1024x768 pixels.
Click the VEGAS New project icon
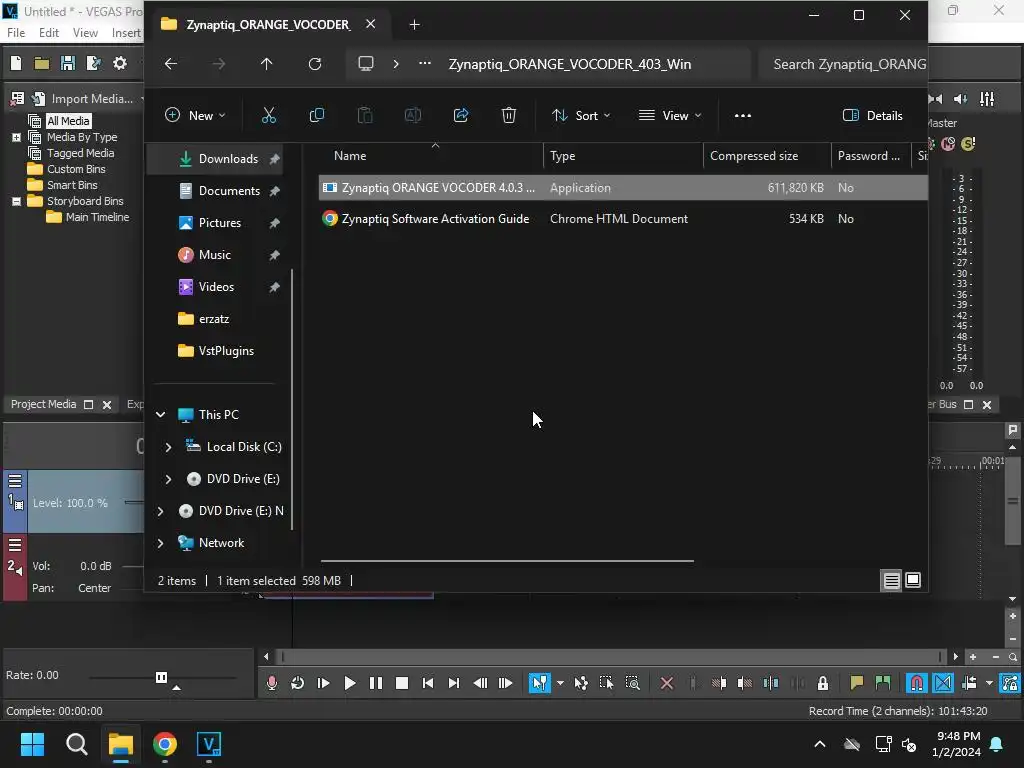(16, 63)
